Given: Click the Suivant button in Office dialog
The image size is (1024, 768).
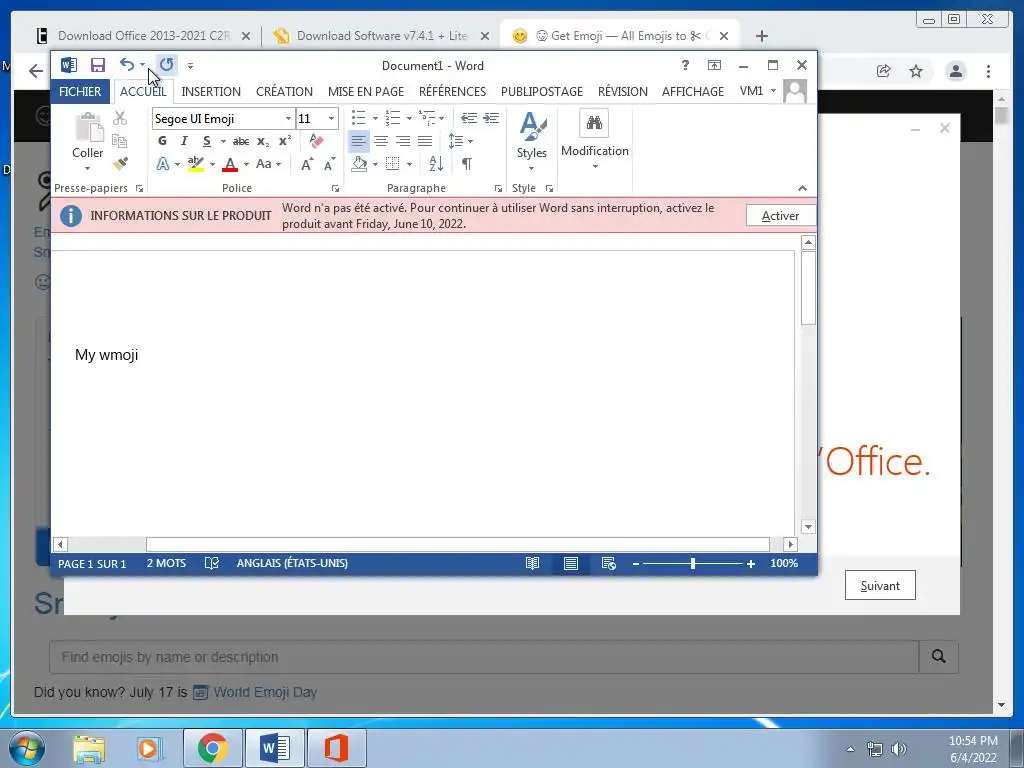Looking at the screenshot, I should coord(880,585).
